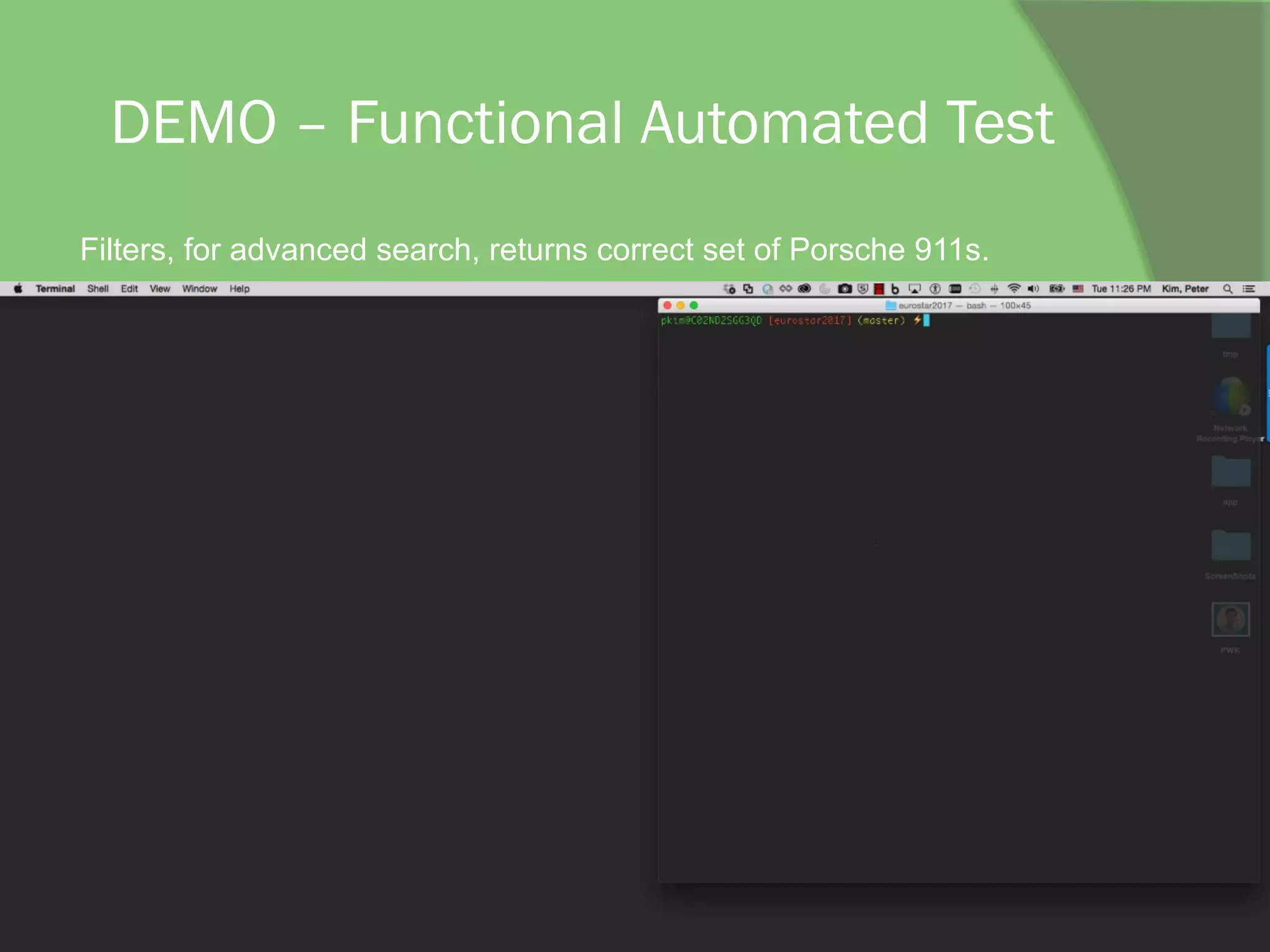The height and width of the screenshot is (952, 1270).
Task: Click the red [eurostar2017] directory text
Action: 810,320
